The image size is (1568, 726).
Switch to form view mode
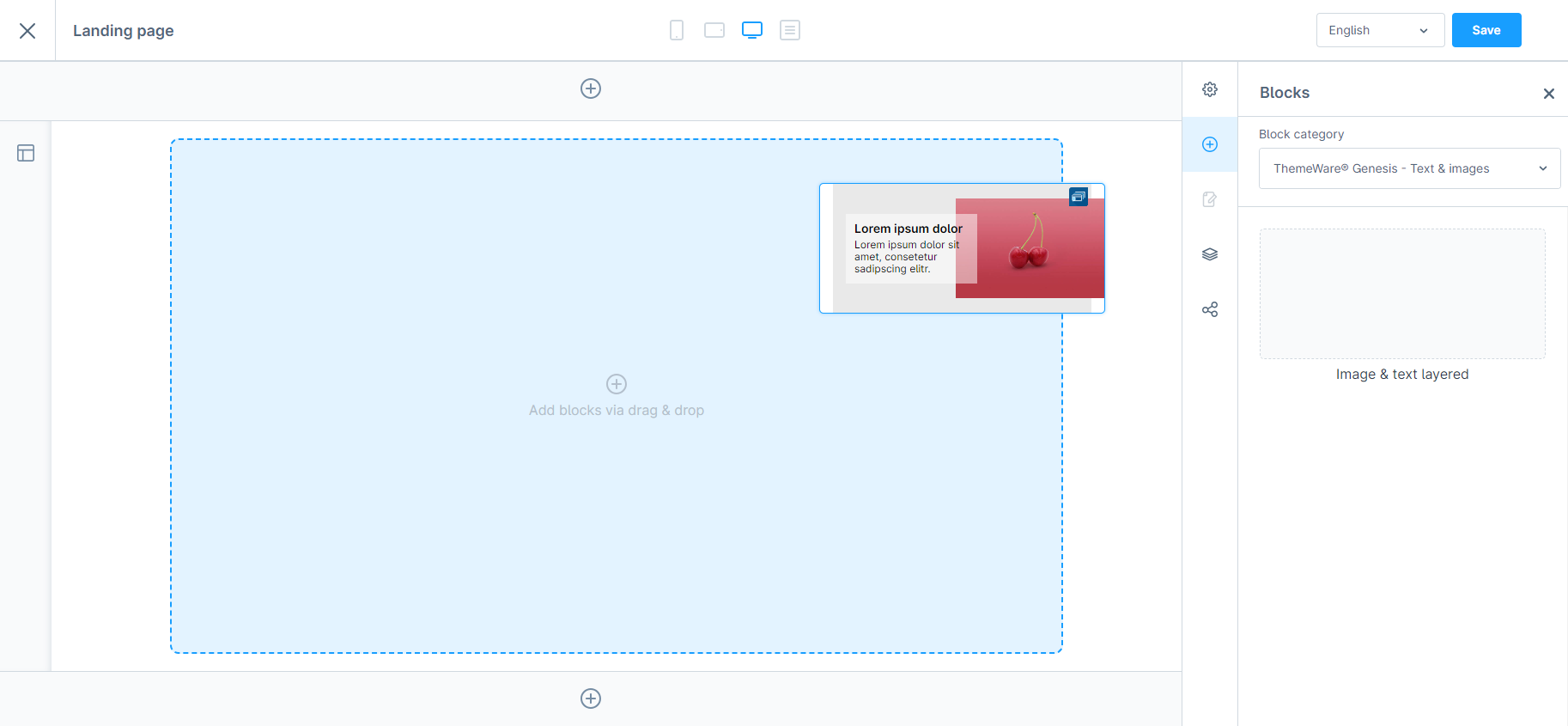click(790, 30)
